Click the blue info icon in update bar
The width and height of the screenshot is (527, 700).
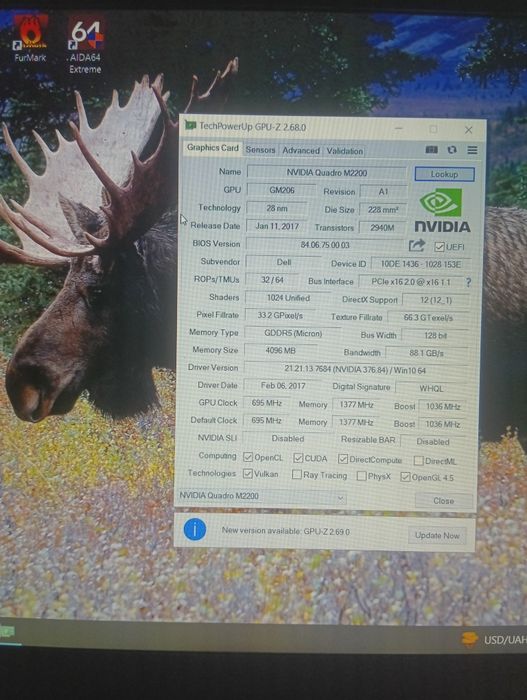click(x=195, y=529)
